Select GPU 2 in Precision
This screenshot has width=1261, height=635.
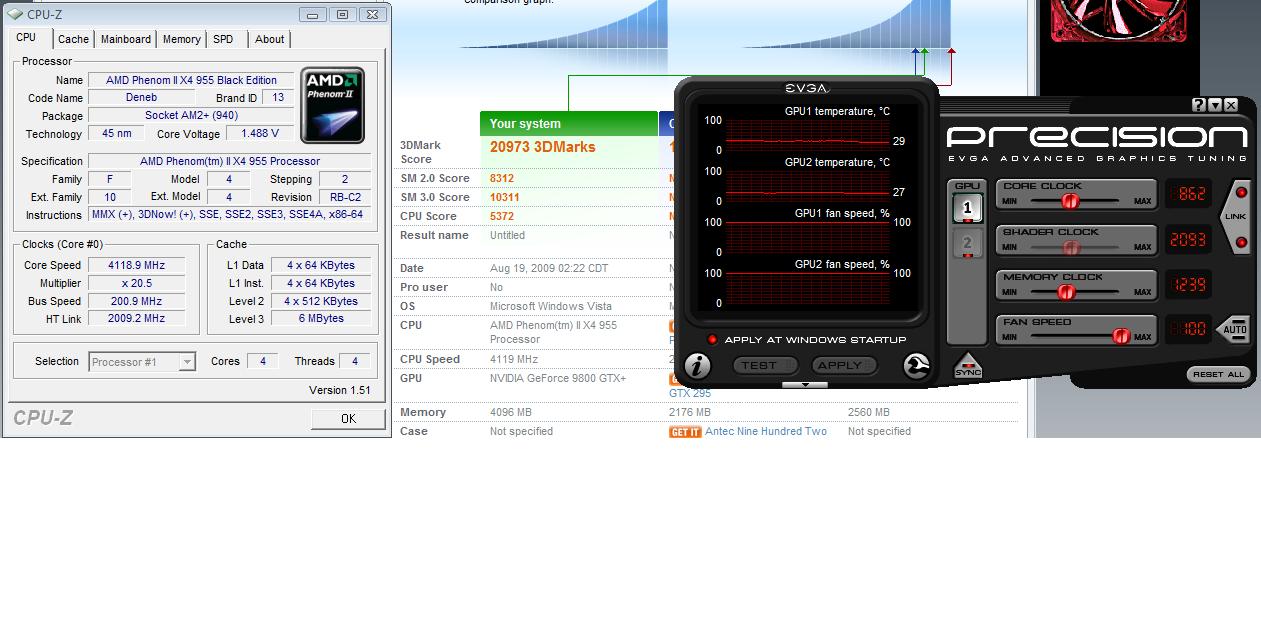click(967, 243)
